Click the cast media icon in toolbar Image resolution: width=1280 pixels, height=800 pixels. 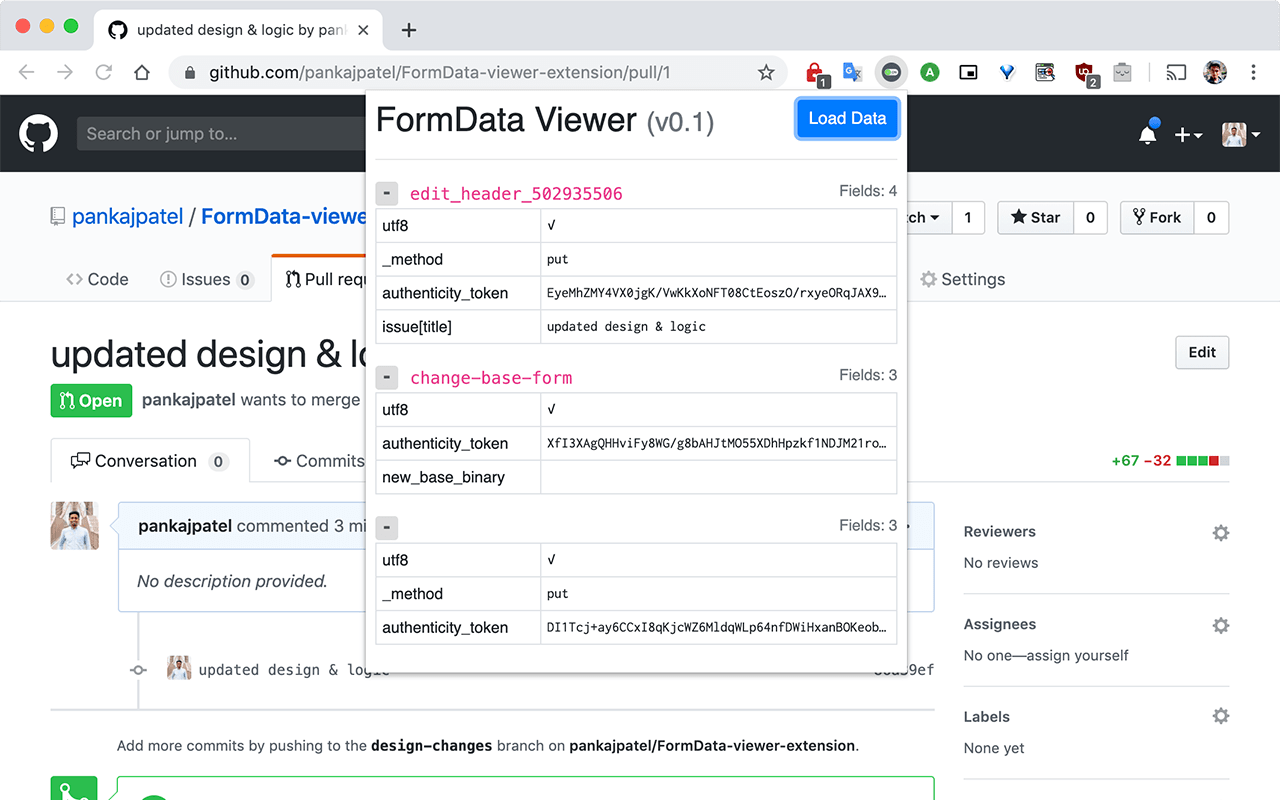(1177, 72)
